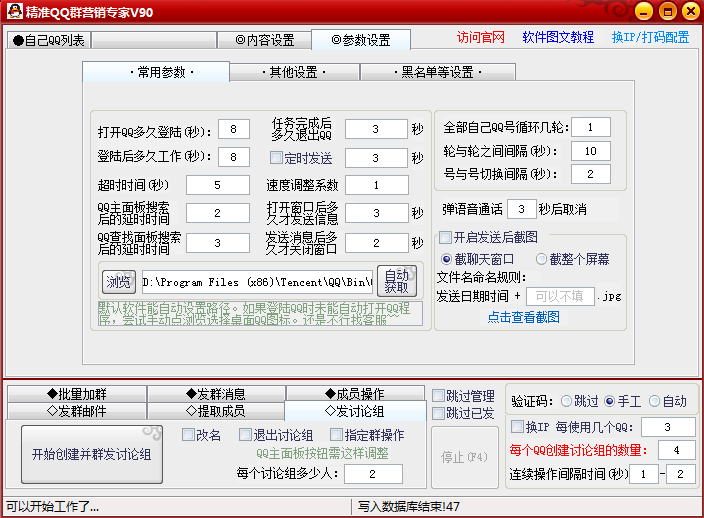The image size is (704, 518).
Task: Open the 换IP/打码配置 link
Action: pyautogui.click(x=650, y=37)
